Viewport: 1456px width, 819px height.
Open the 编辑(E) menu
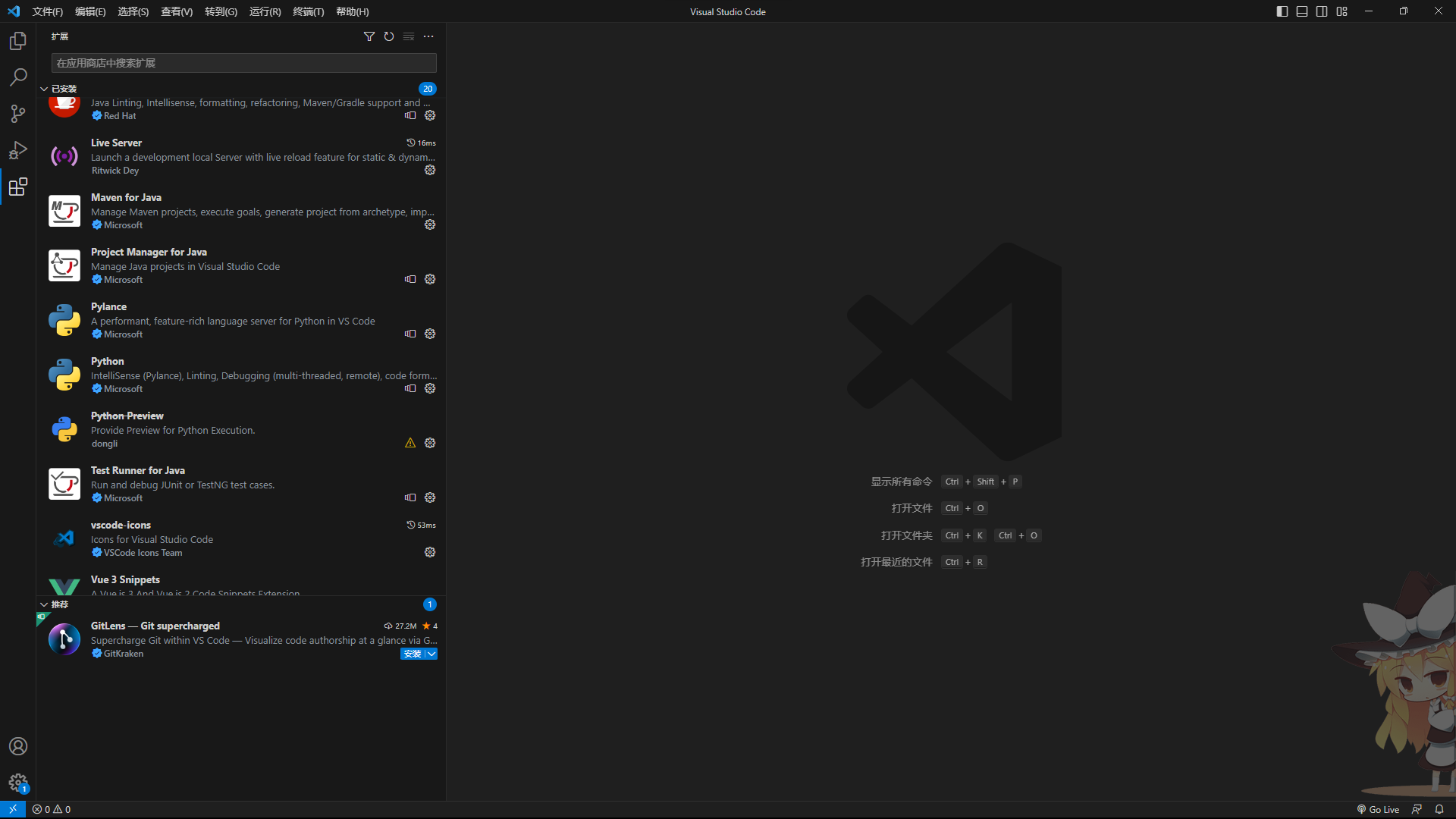pos(90,11)
